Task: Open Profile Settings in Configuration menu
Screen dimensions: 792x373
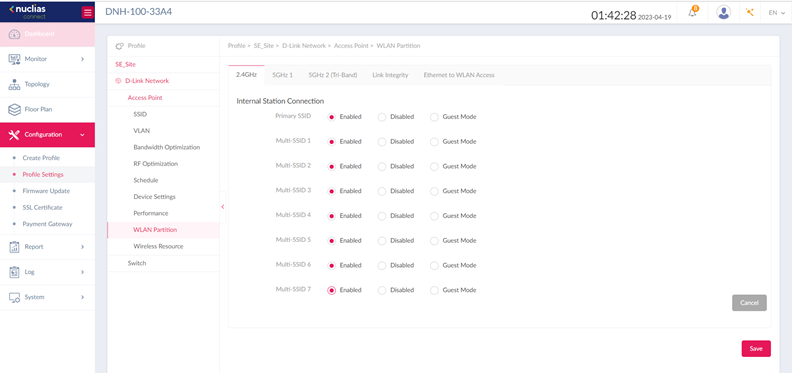Action: point(43,175)
